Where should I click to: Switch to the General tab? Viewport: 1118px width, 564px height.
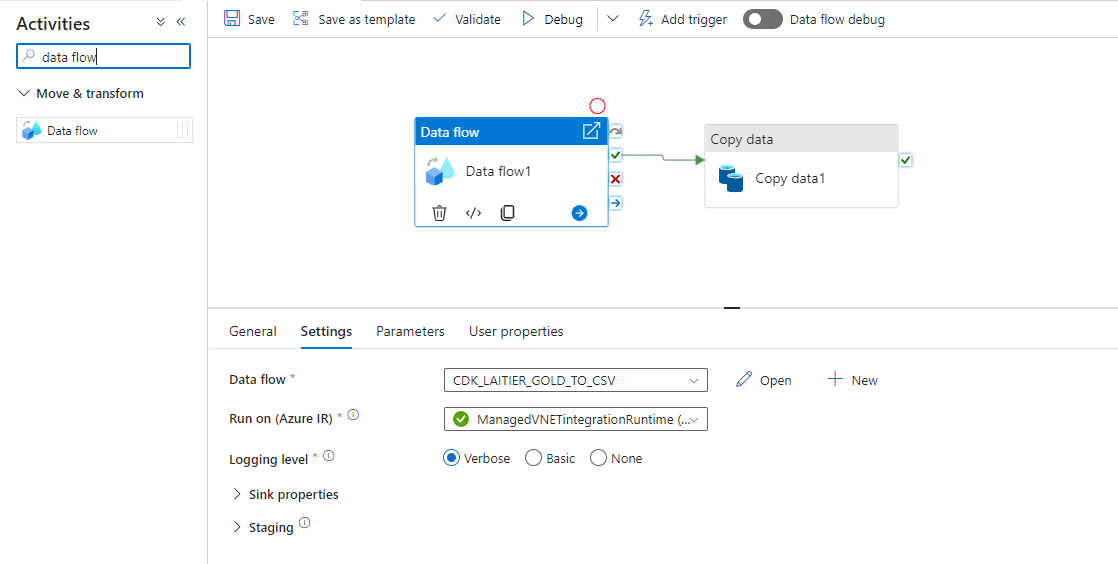253,331
